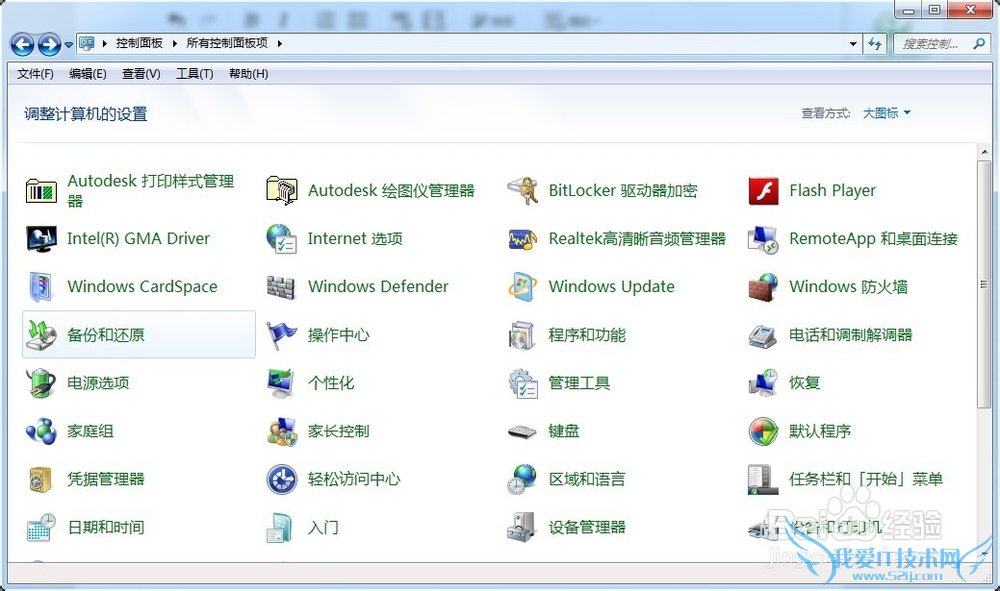Click the 键盘 keyboard icon
This screenshot has height=591, width=1000.
(523, 432)
